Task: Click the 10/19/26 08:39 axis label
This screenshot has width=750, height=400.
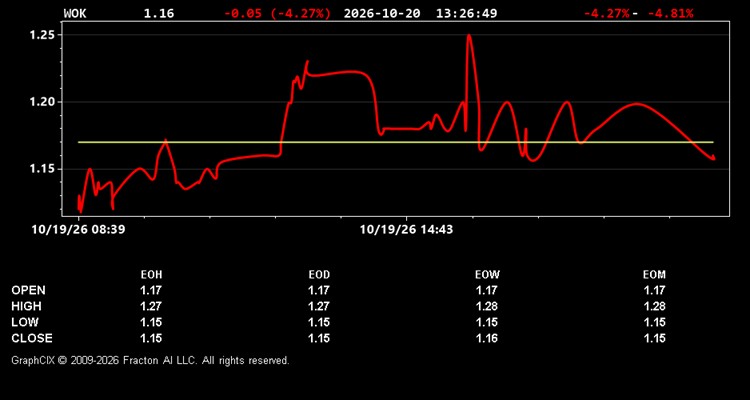Action: pyautogui.click(x=78, y=230)
